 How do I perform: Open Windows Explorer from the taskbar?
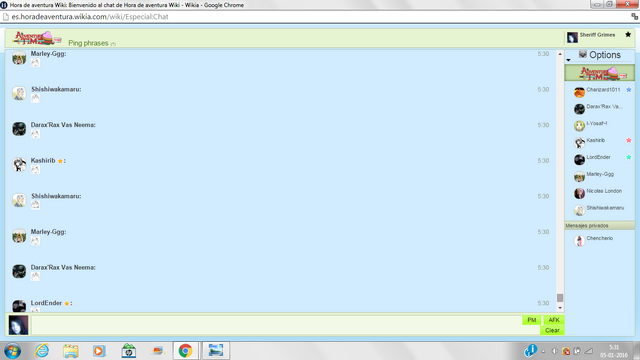coord(71,351)
